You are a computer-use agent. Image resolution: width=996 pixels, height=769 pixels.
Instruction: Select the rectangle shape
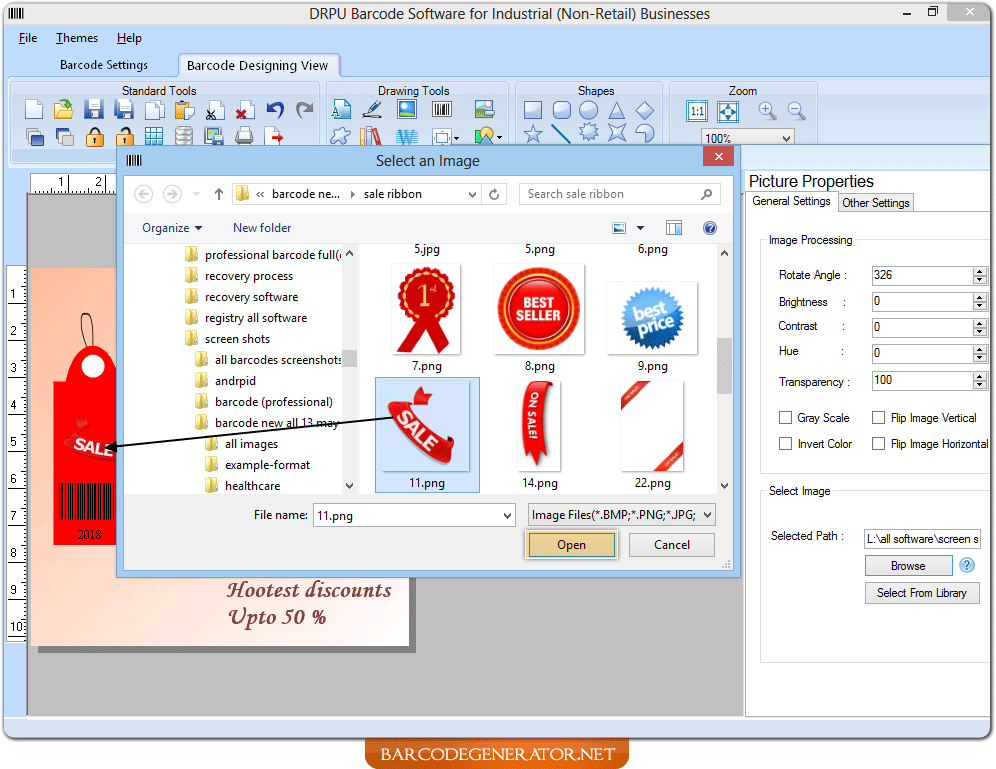[x=532, y=110]
